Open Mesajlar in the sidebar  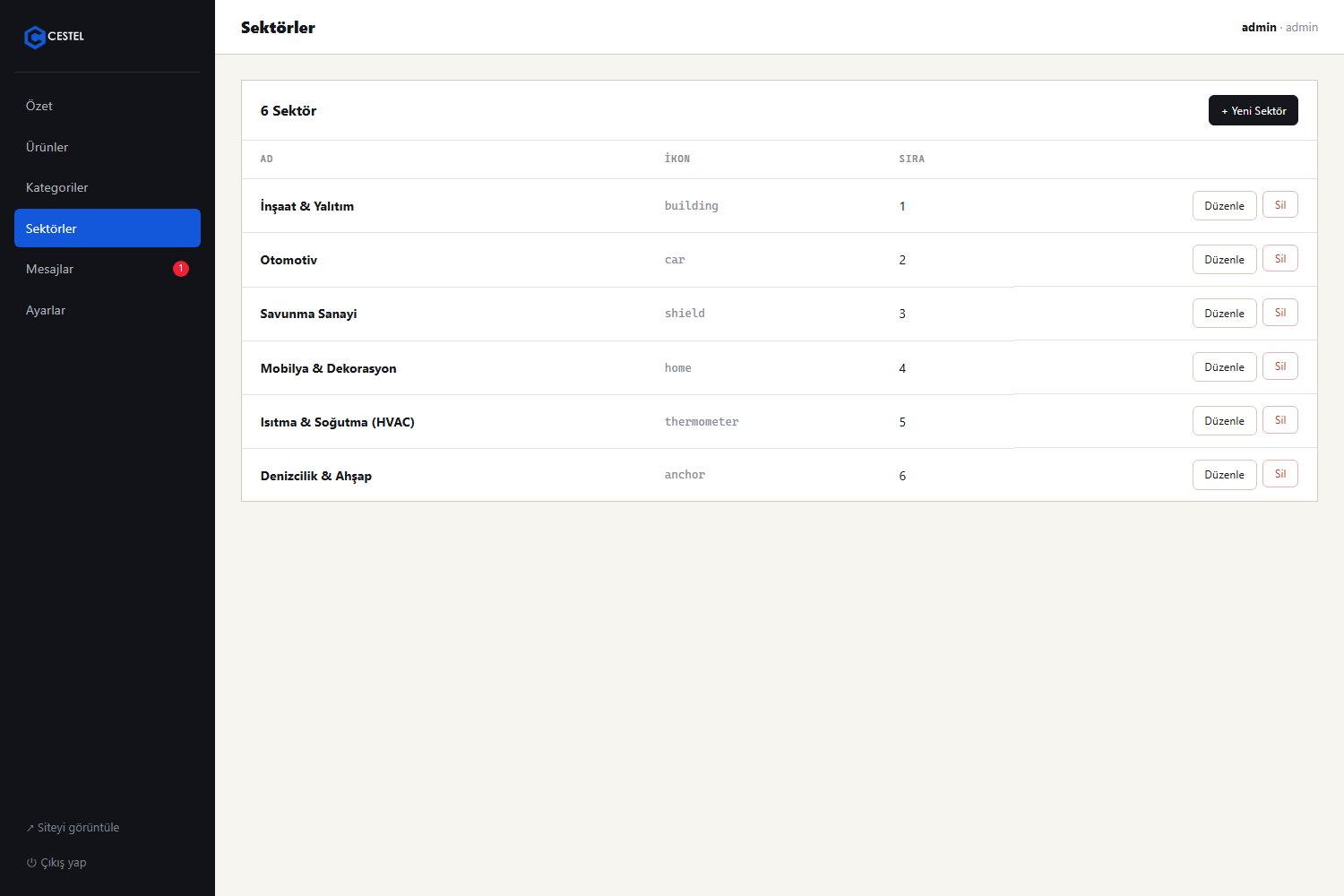click(108, 269)
